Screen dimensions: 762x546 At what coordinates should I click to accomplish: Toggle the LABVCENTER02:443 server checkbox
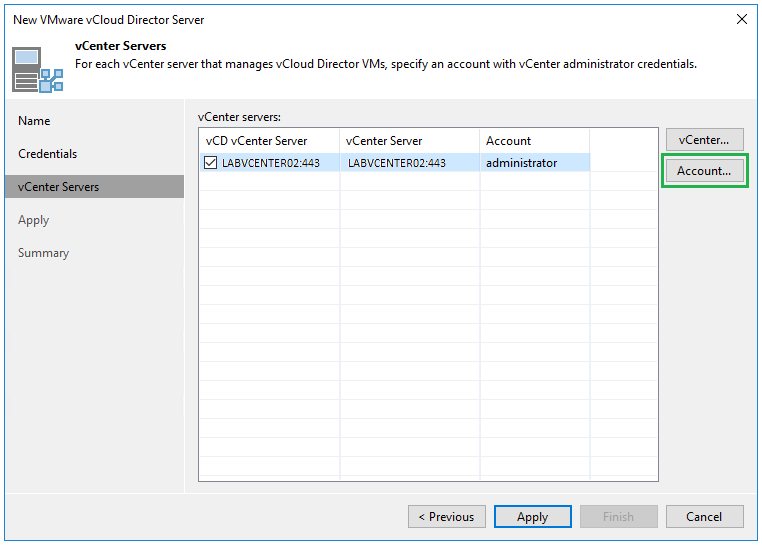212,163
